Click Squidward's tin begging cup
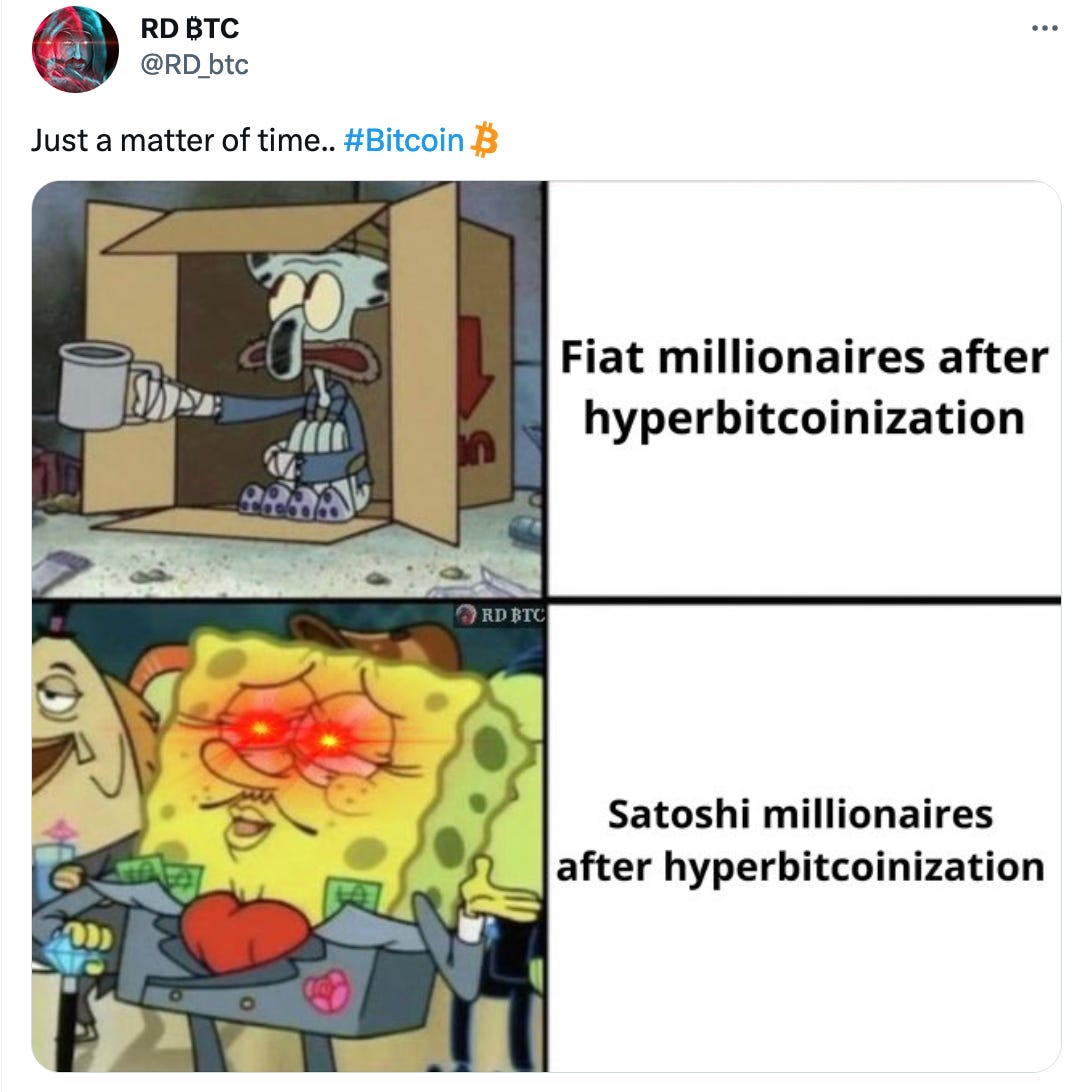This screenshot has height=1092, width=1089. 96,385
